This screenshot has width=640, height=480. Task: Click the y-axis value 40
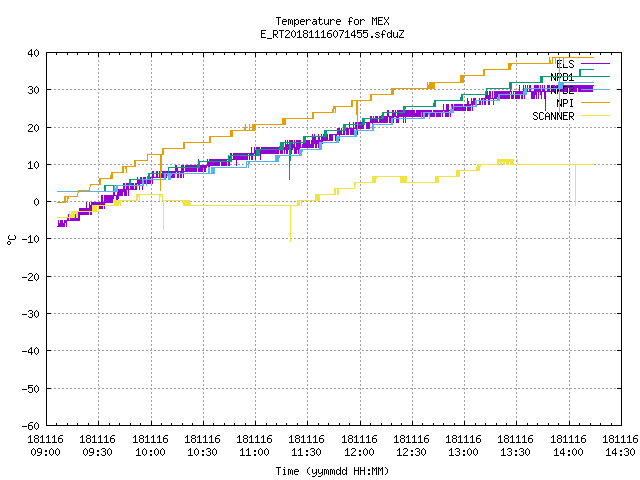33,53
